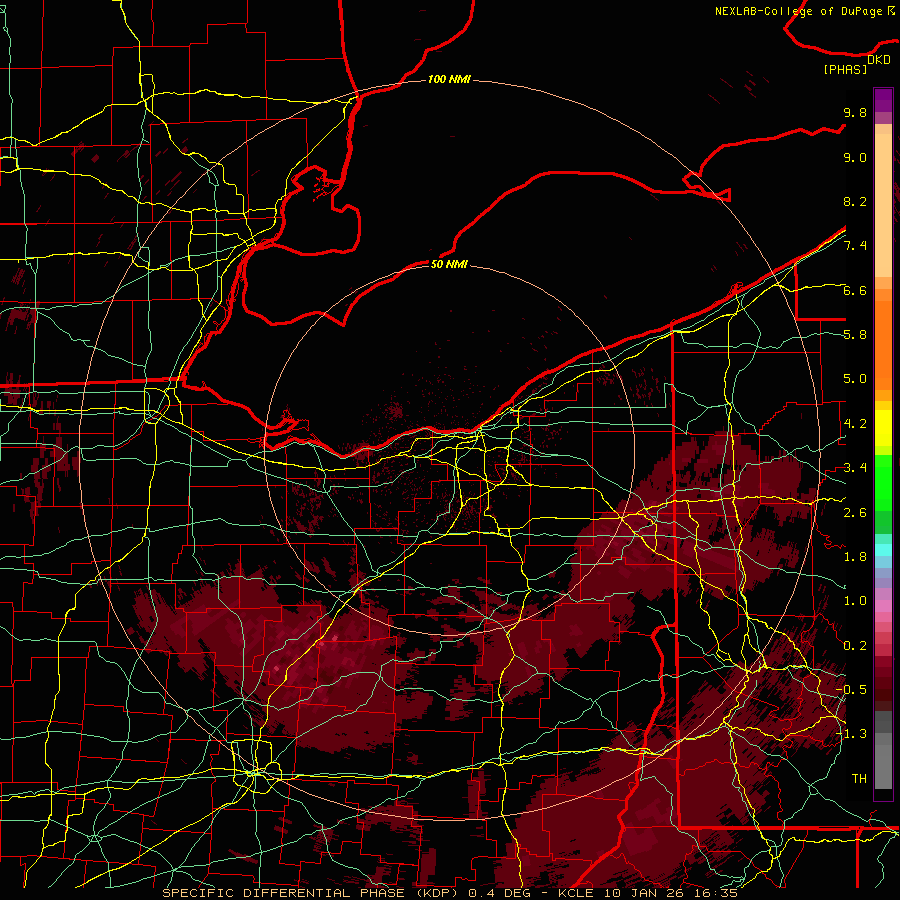Click the pink segment of the color bar
The height and width of the screenshot is (900, 900).
tap(883, 606)
